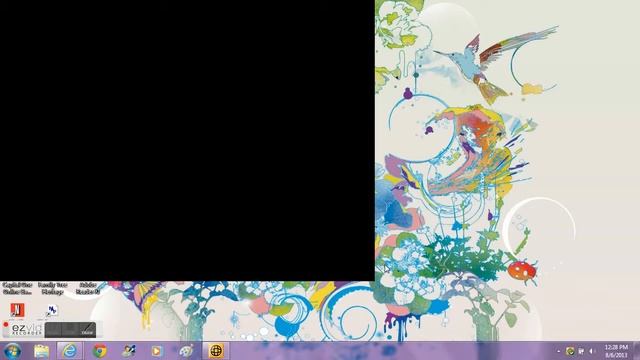The image size is (640, 360).
Task: Select the middle desktop icon label in the label row
Action: [x=53, y=288]
